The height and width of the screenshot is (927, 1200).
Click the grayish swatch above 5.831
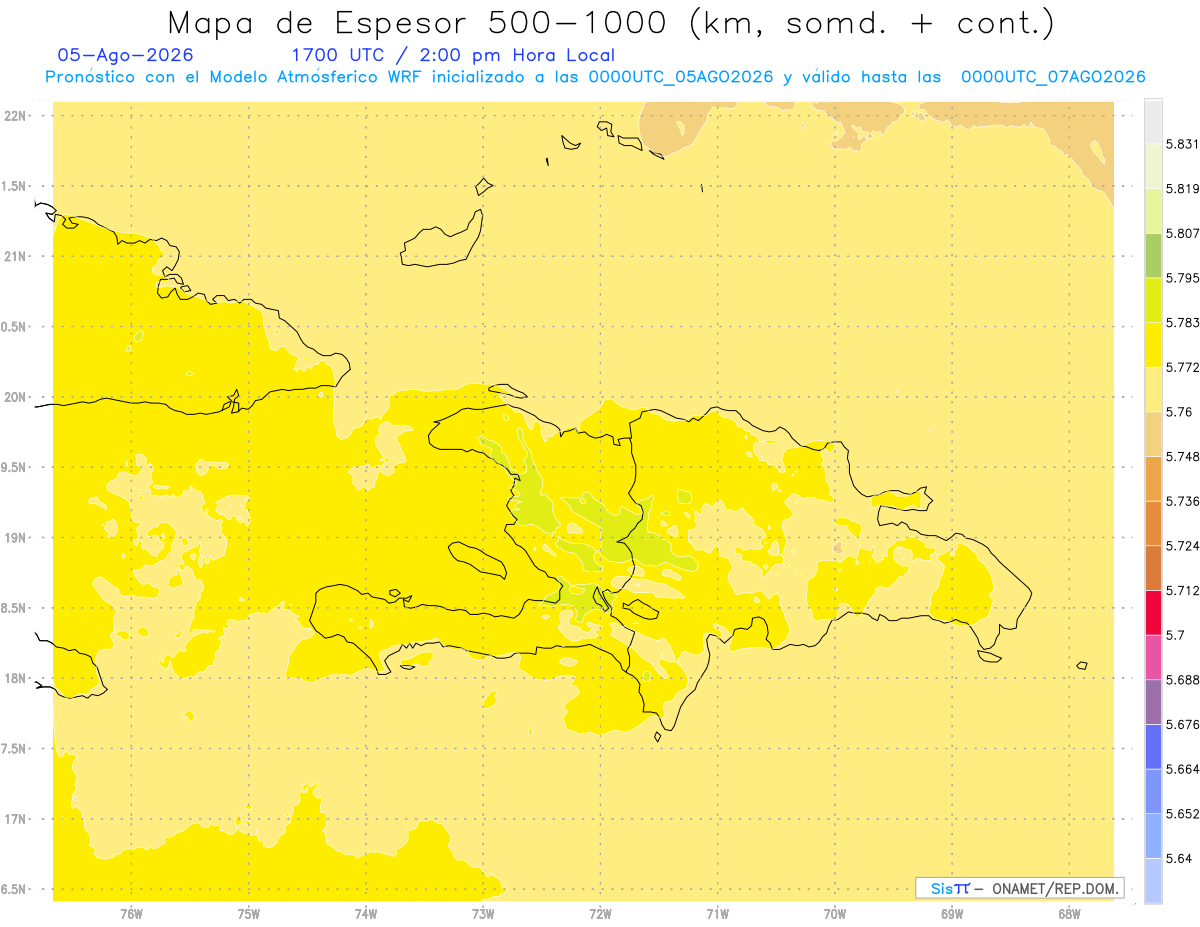point(1153,121)
